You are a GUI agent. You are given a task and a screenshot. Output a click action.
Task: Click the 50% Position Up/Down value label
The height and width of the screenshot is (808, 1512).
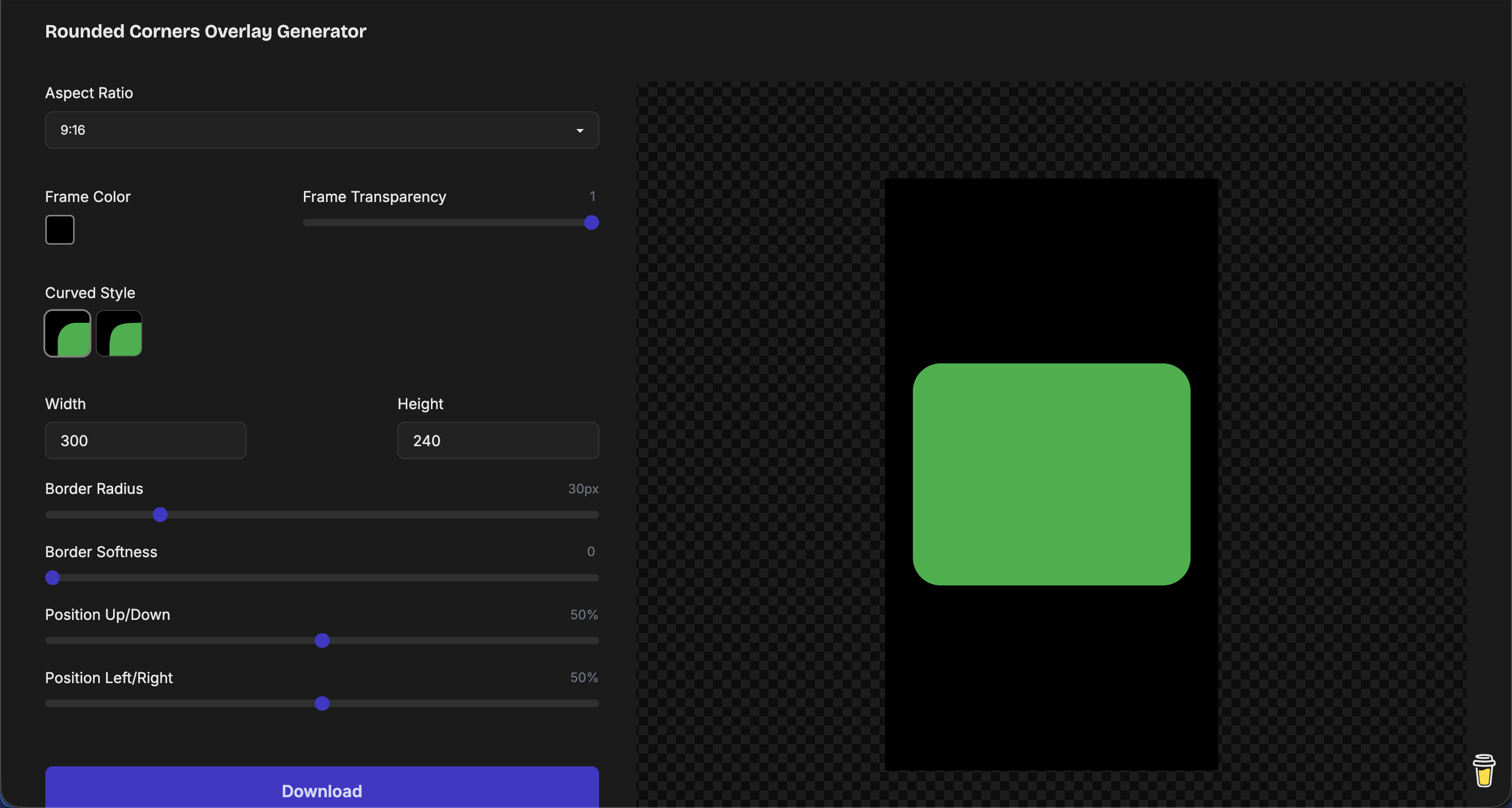coord(583,614)
